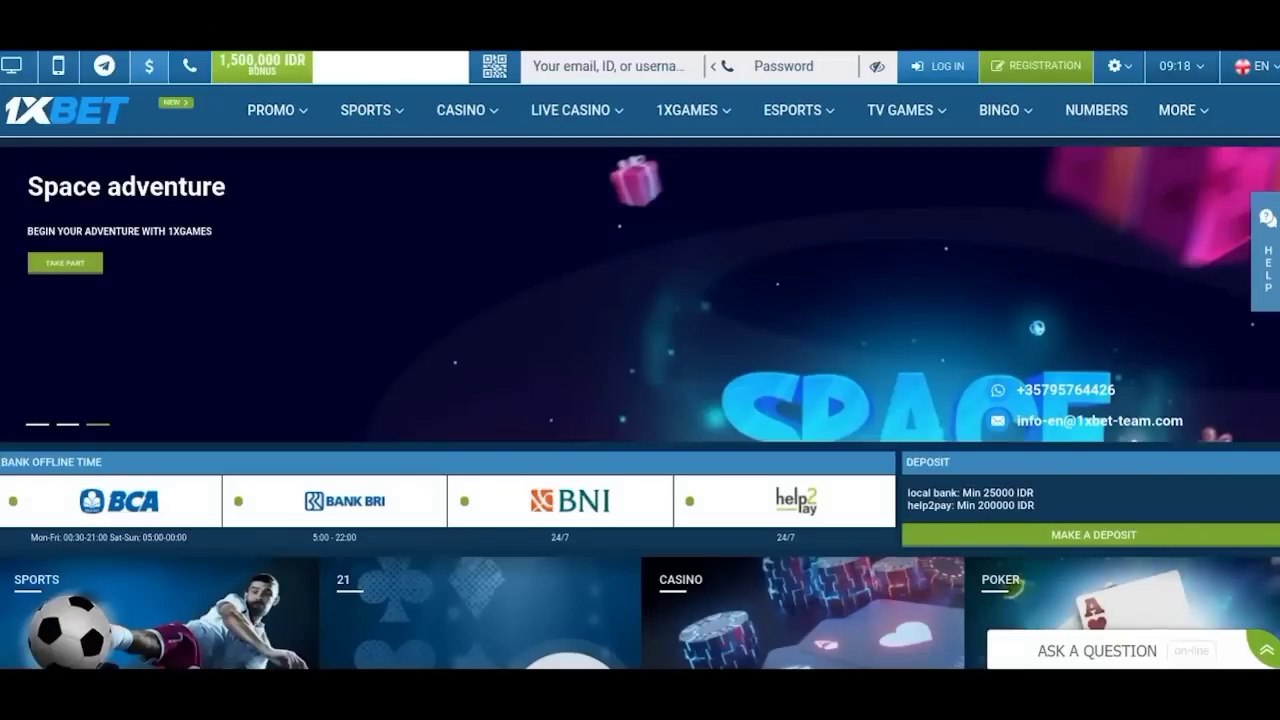
Task: Expand the SPORTS menu
Action: (x=372, y=110)
